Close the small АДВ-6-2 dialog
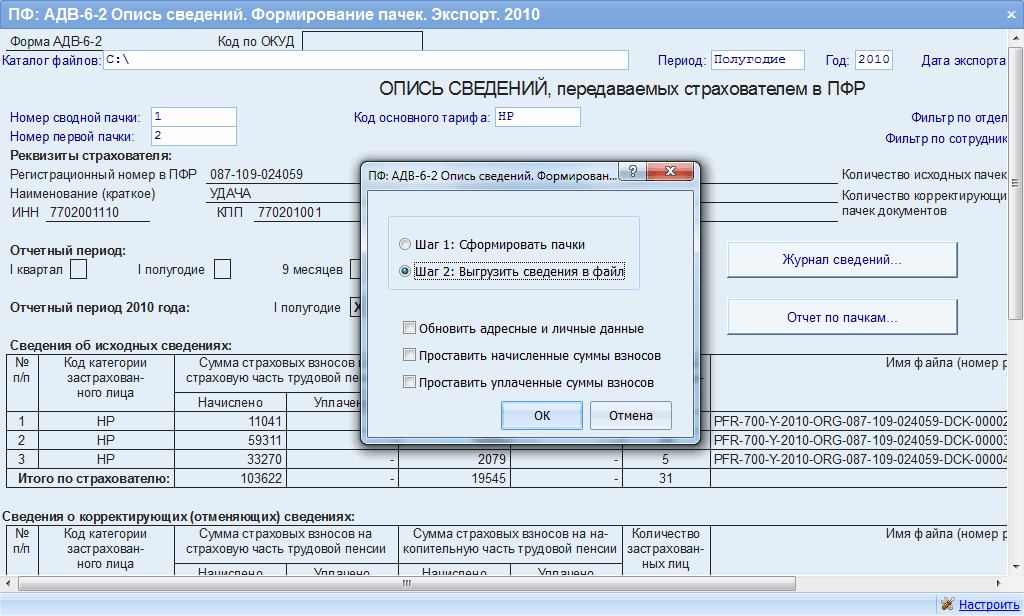 tap(670, 172)
